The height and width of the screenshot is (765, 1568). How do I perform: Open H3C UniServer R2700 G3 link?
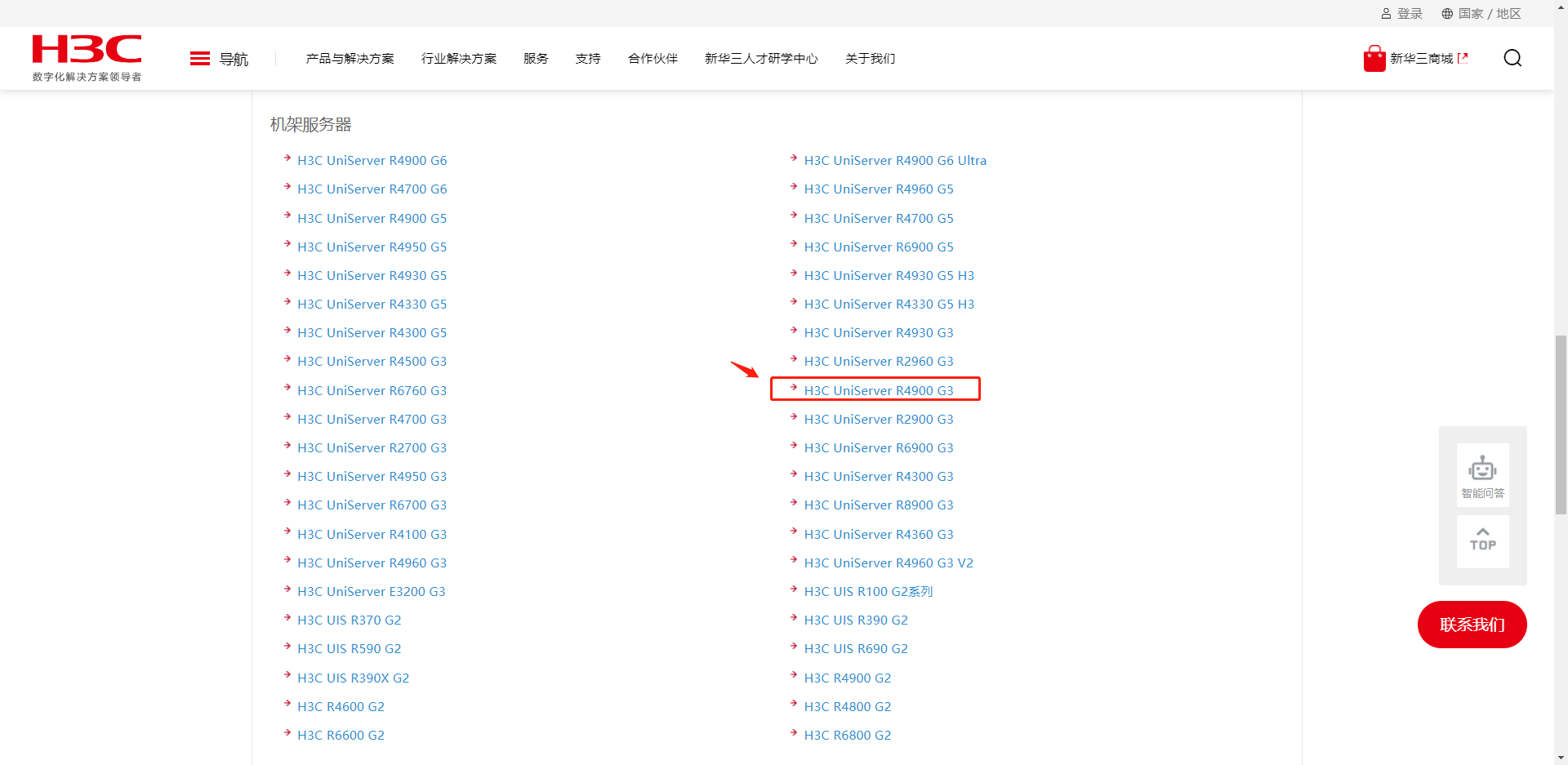click(372, 448)
